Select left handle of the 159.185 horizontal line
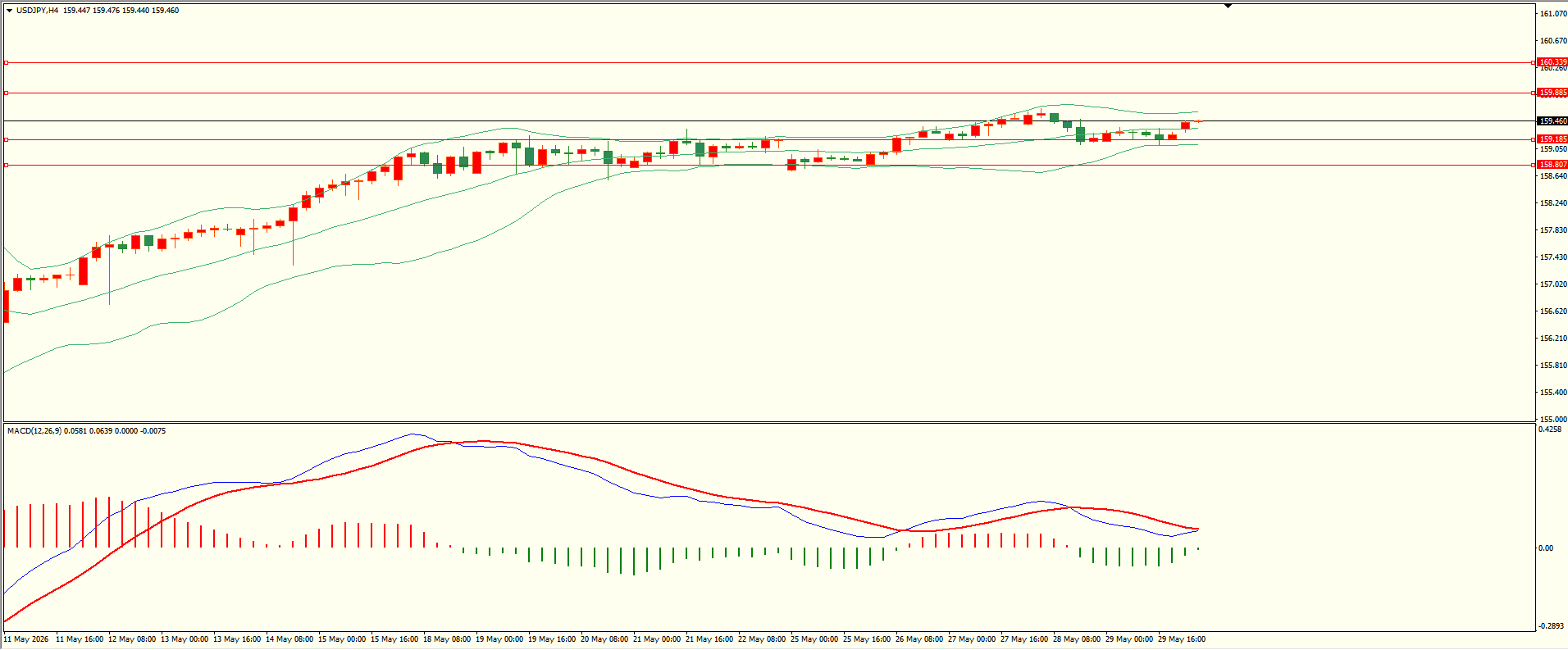 6,139
